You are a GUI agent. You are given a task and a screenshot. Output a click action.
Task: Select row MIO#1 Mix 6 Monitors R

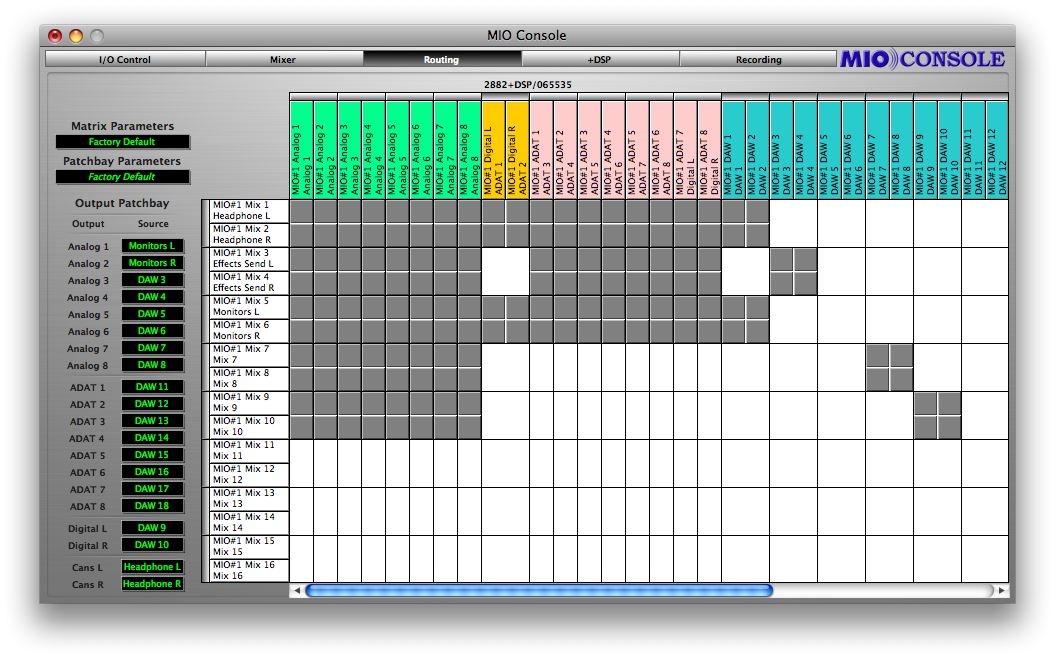[x=249, y=332]
